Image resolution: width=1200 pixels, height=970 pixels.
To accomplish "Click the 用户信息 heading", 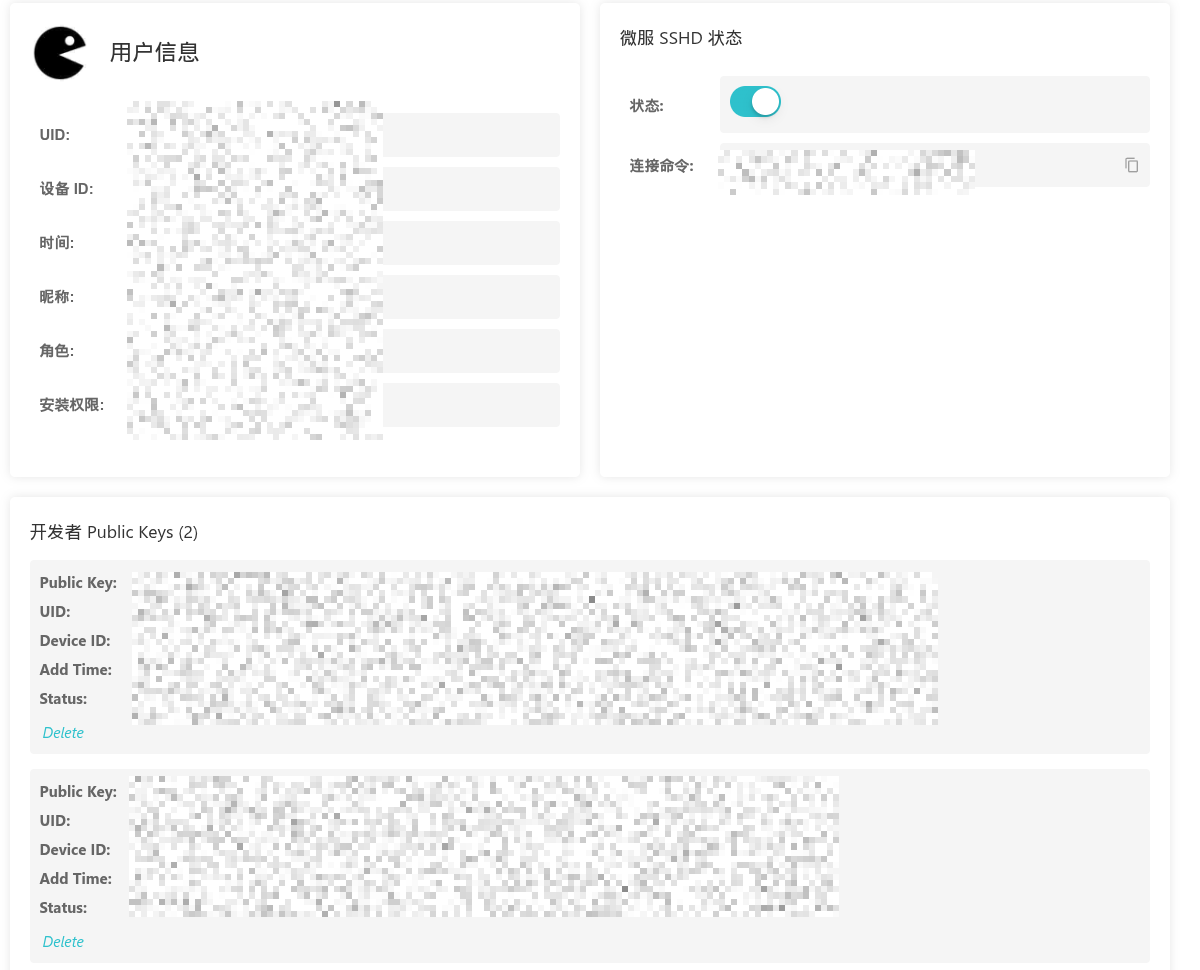I will coord(155,53).
